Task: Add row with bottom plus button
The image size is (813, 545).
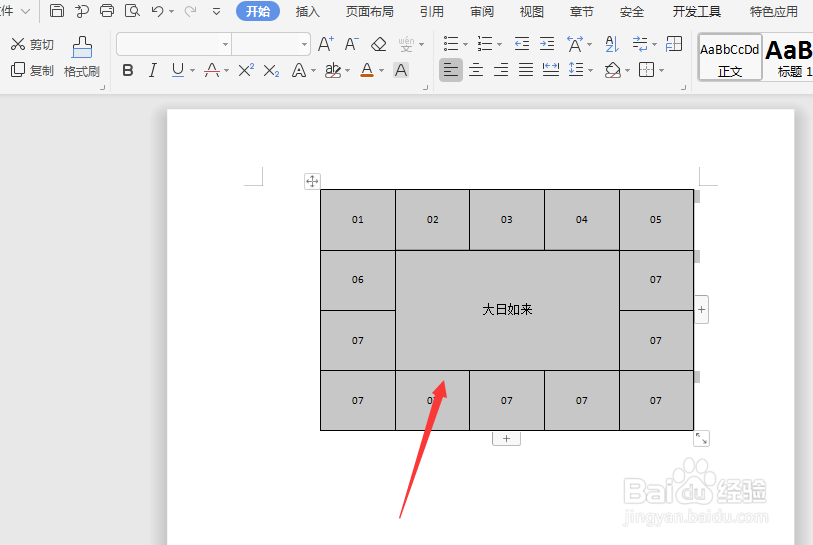Action: (x=507, y=439)
